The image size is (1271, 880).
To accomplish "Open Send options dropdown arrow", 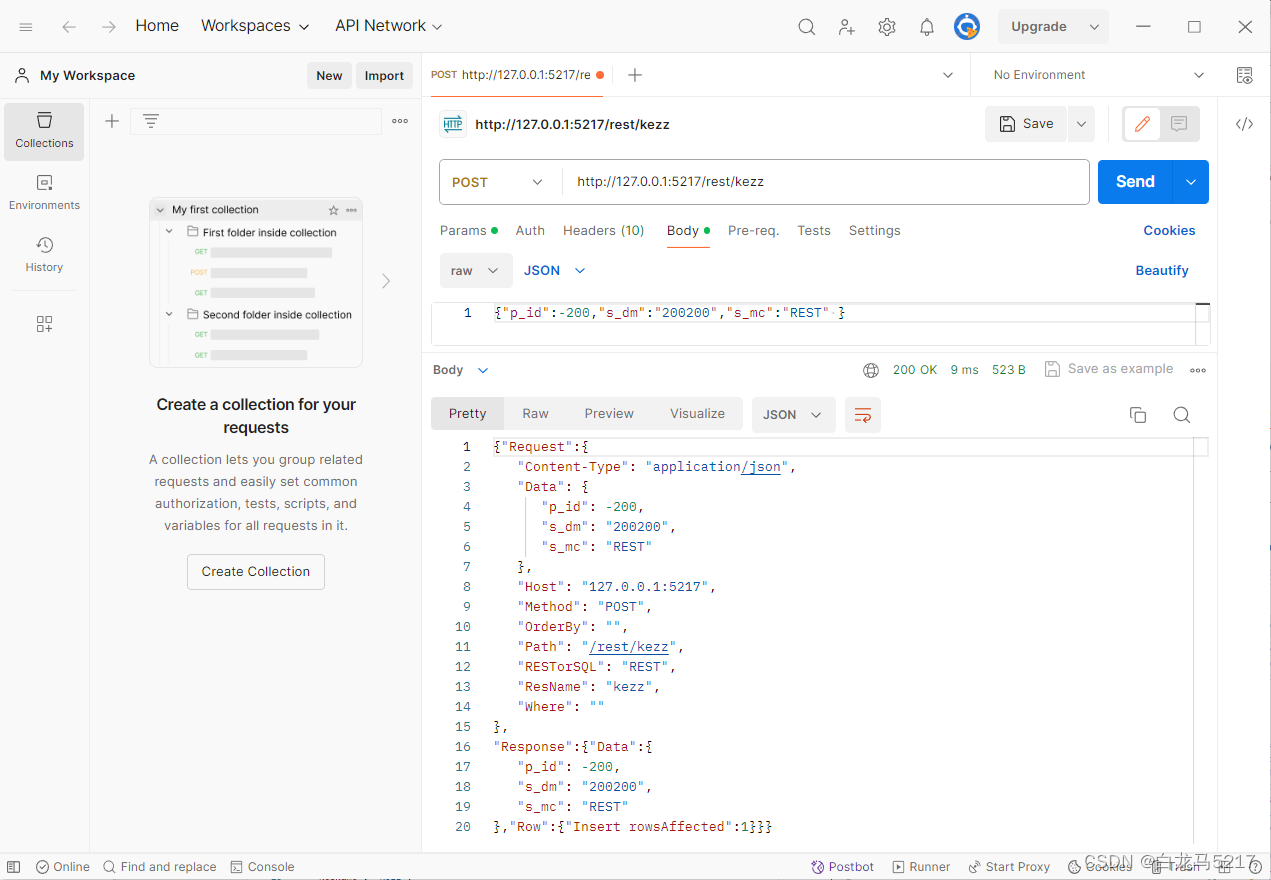I will (x=1191, y=182).
